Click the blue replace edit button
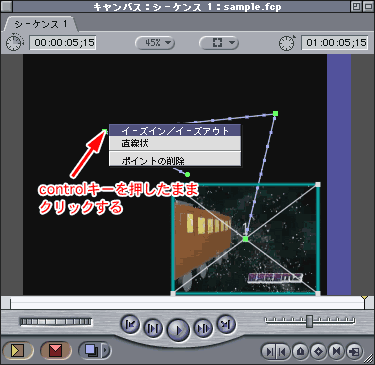Image resolution: width=375 pixels, height=365 pixels. point(91,350)
